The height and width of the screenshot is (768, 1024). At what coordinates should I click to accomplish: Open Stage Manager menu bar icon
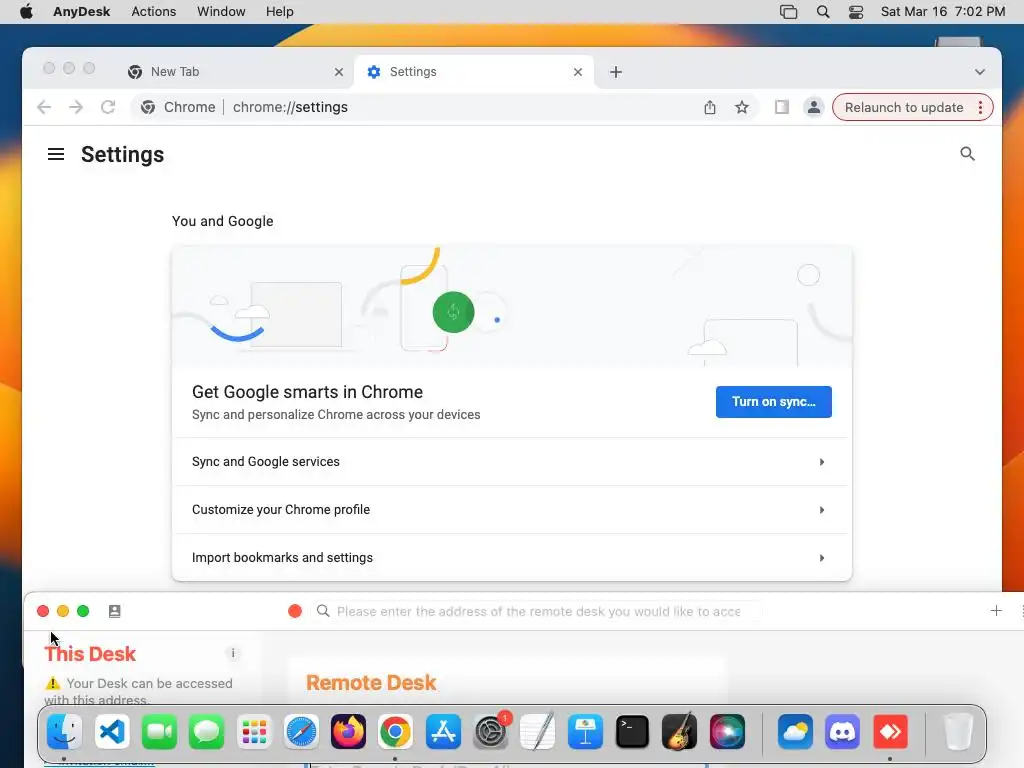788,12
